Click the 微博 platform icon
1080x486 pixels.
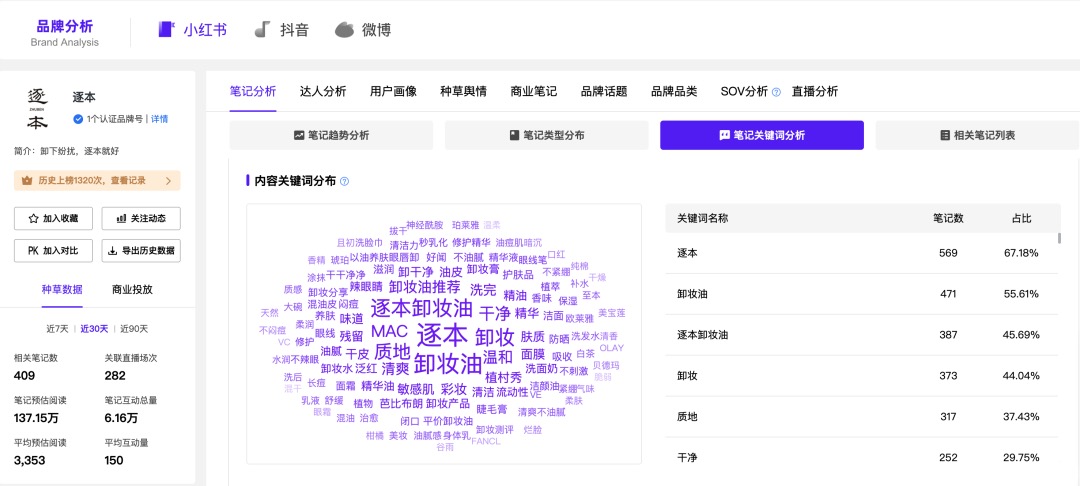pos(344,30)
